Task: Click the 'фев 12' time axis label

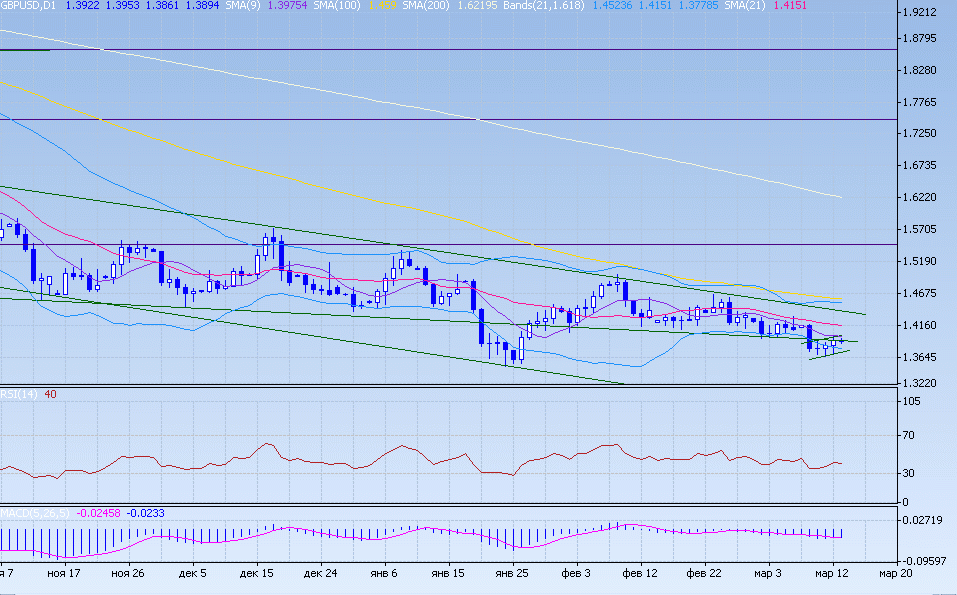Action: [640, 574]
